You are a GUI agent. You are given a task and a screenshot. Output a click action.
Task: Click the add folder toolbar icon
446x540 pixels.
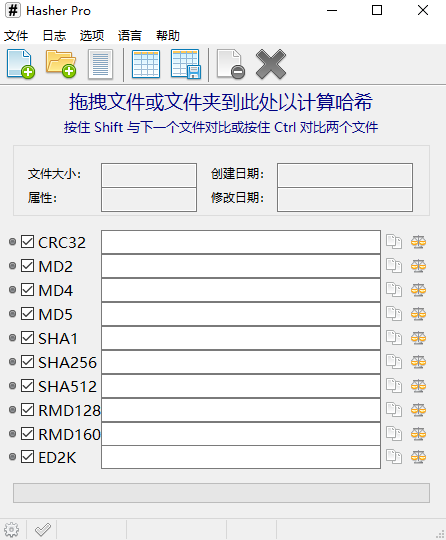pyautogui.click(x=61, y=64)
